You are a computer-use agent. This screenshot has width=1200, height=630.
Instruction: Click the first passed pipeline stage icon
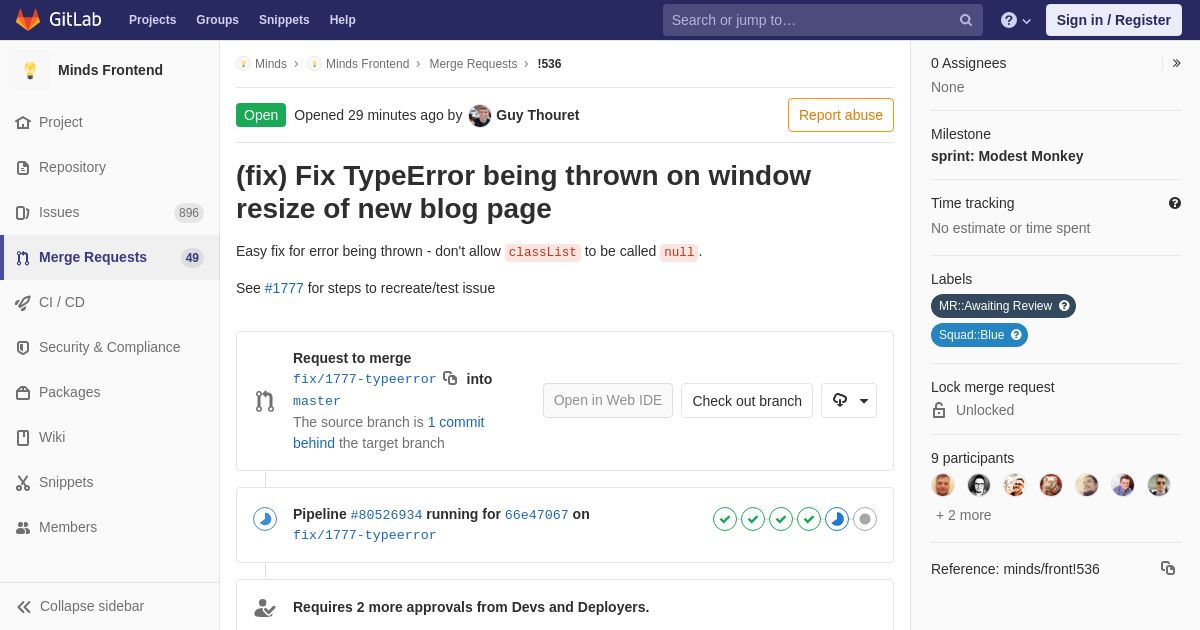(x=725, y=519)
